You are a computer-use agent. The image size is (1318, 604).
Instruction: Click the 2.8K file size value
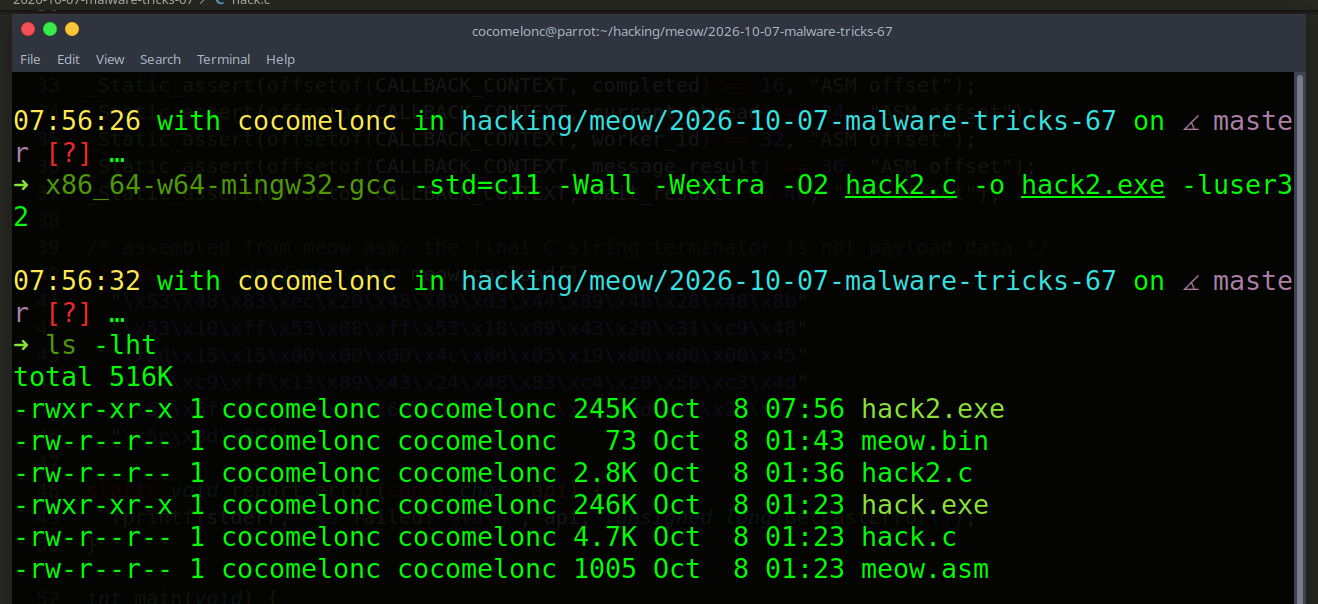[605, 473]
